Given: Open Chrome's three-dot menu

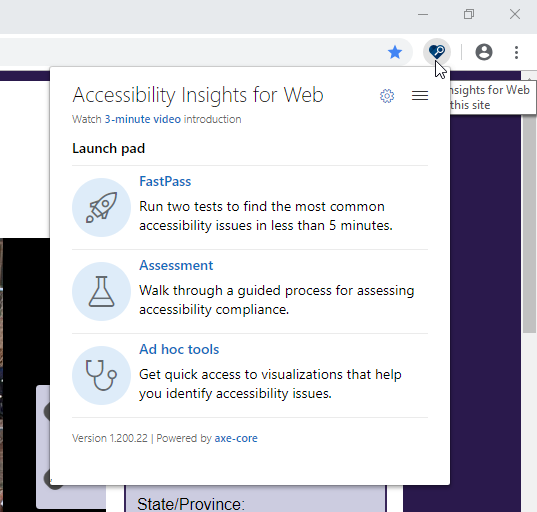Looking at the screenshot, I should pyautogui.click(x=516, y=52).
